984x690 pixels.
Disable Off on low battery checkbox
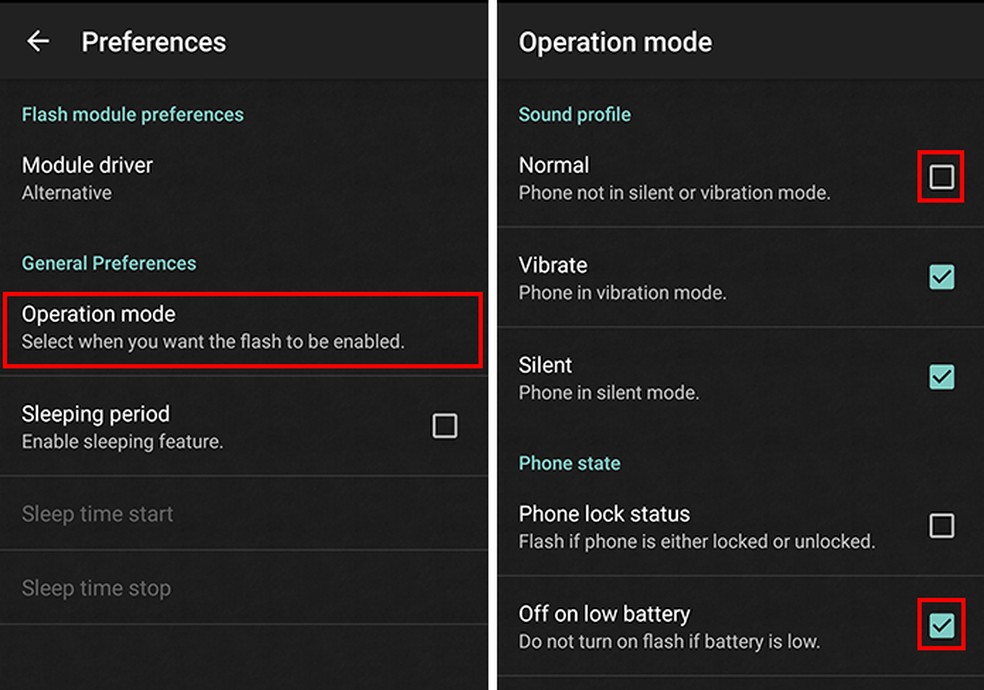(x=941, y=626)
